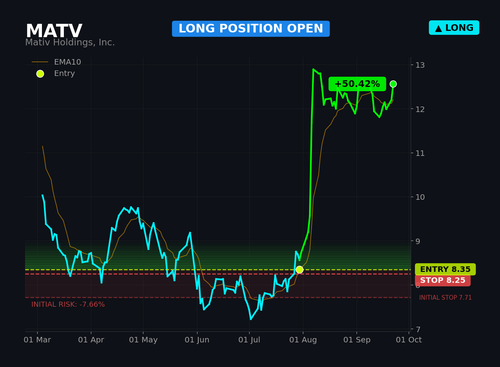Click the 13 price axis label

pyautogui.click(x=420, y=65)
